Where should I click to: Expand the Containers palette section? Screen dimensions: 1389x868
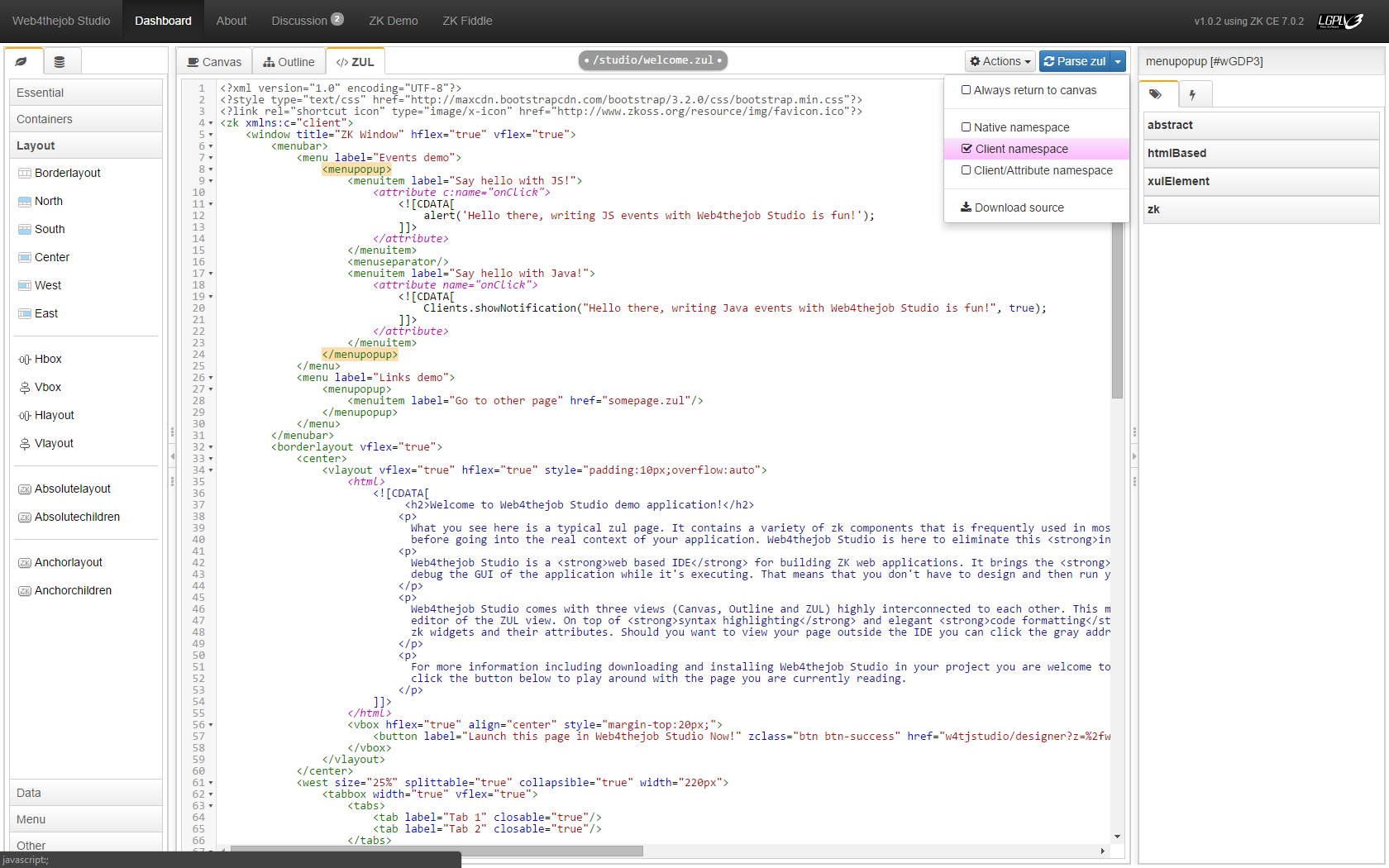click(x=86, y=119)
